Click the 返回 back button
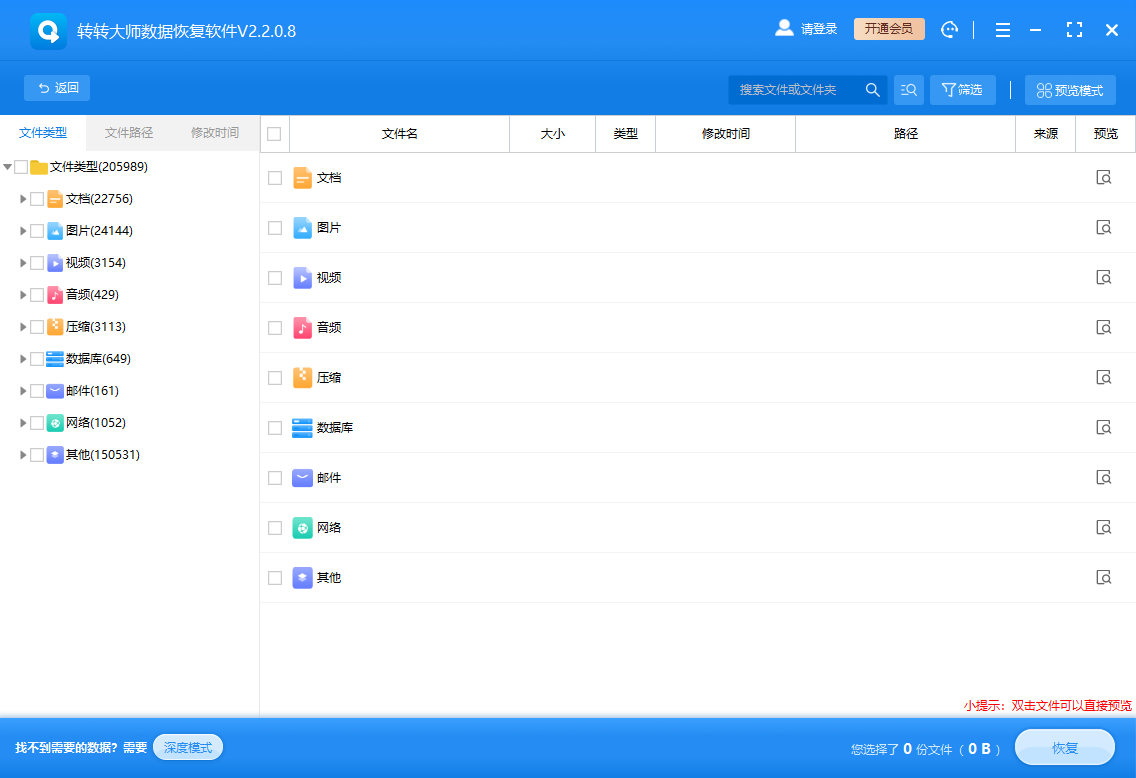The image size is (1136, 778). (57, 88)
